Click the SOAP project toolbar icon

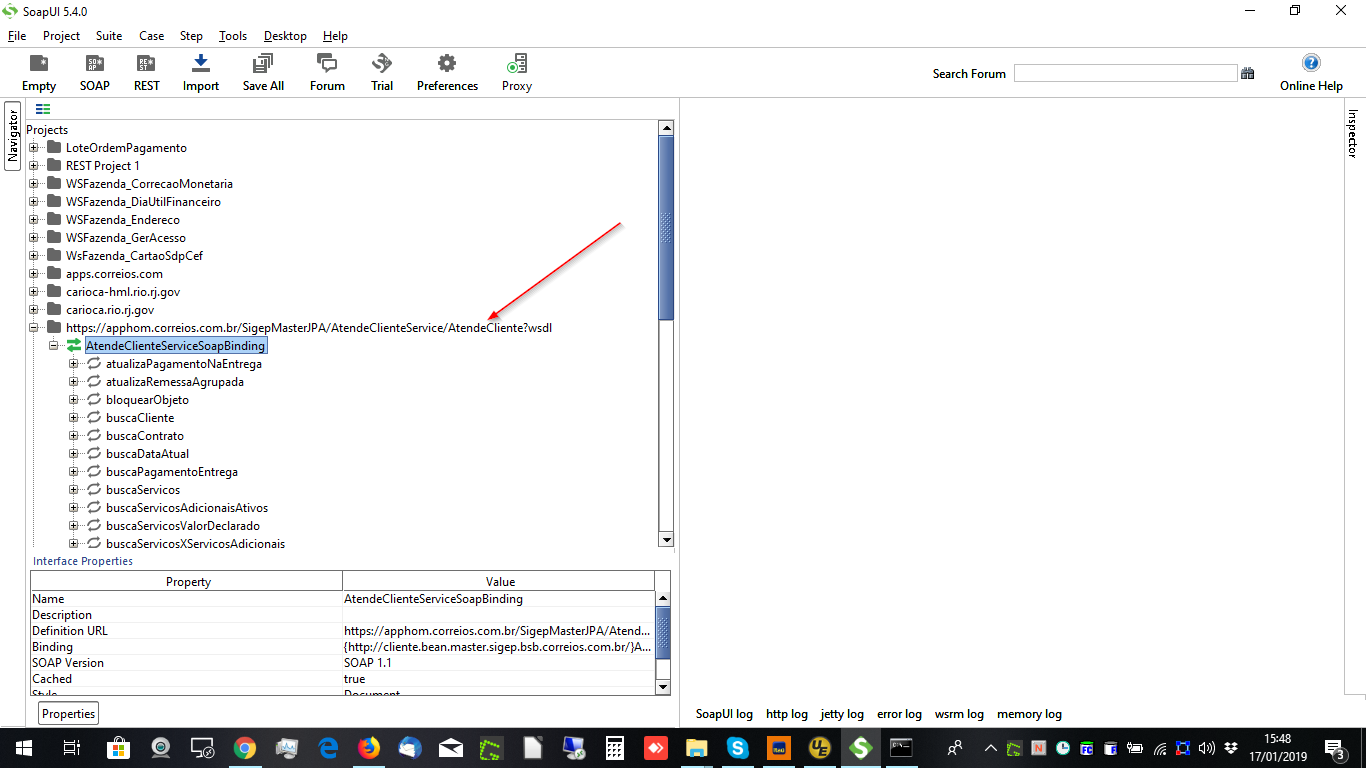point(95,64)
